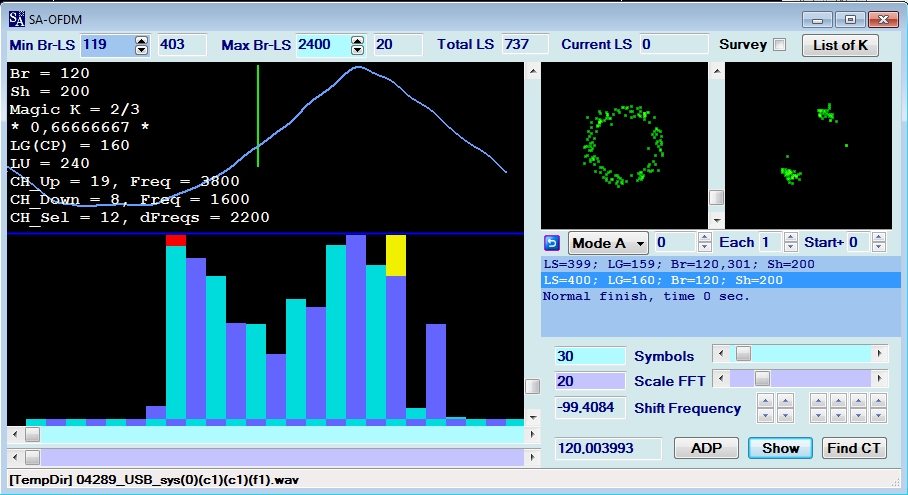Viewport: 908px width, 495px height.
Task: Click right arrow of the lavender horizontal scrollbar
Action: [x=532, y=457]
